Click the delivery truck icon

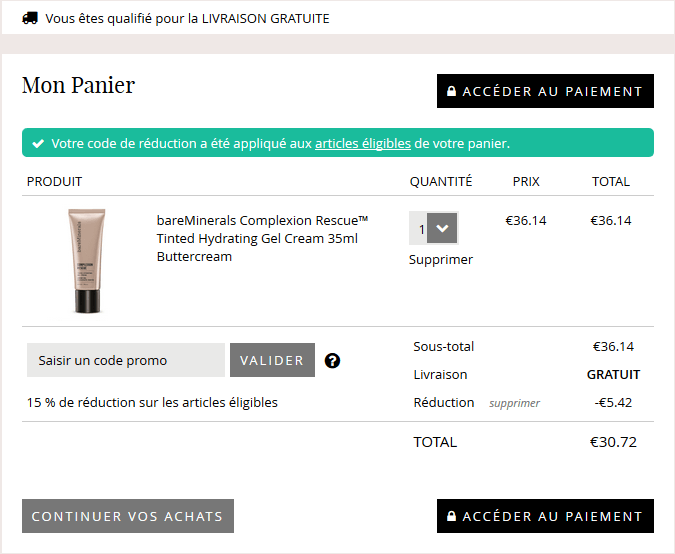(30, 18)
